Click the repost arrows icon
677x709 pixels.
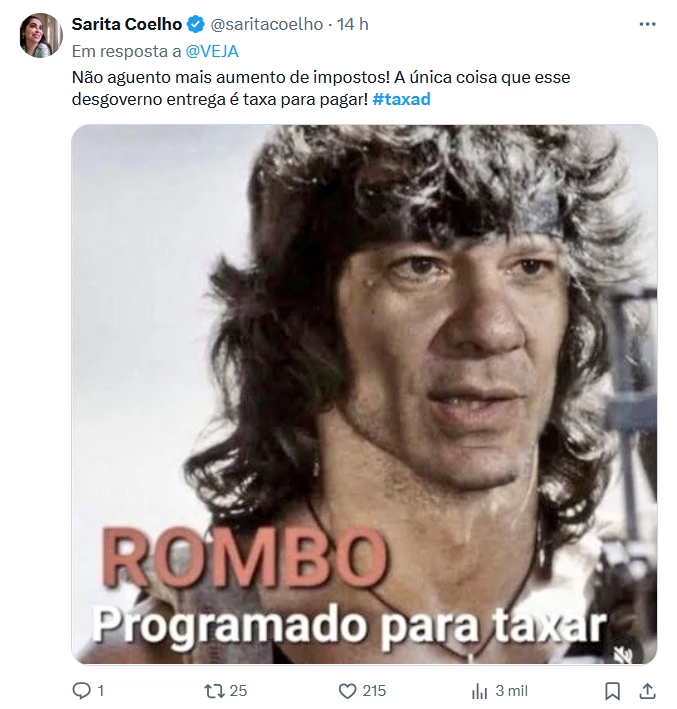214,690
